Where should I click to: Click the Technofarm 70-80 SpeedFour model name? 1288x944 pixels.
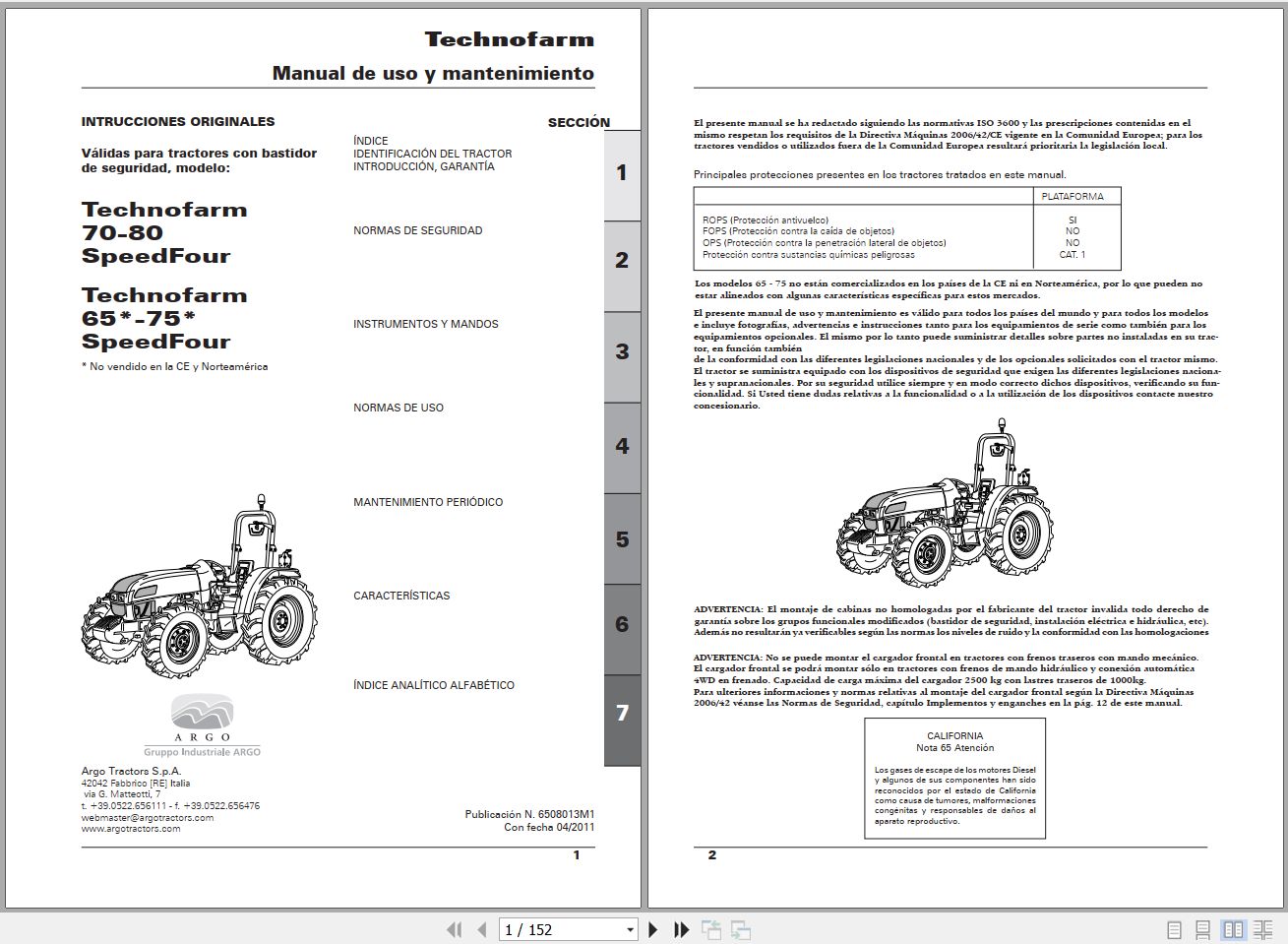(164, 232)
